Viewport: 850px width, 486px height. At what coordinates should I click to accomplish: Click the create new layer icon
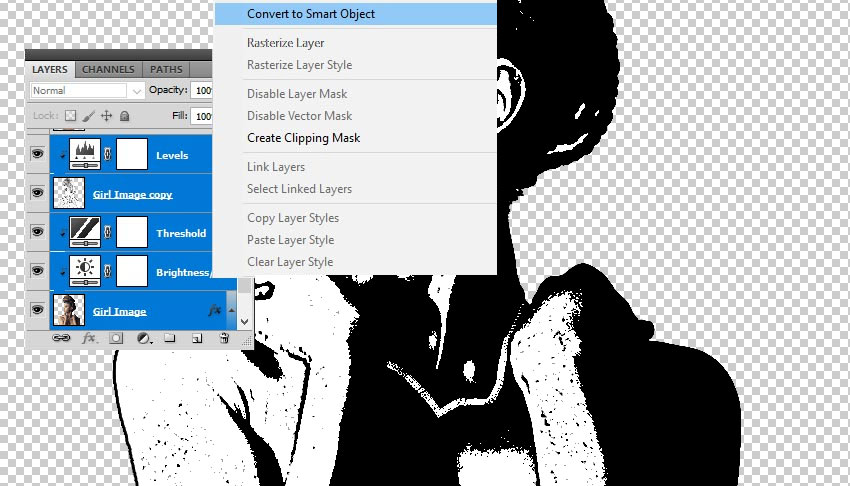[x=197, y=338]
